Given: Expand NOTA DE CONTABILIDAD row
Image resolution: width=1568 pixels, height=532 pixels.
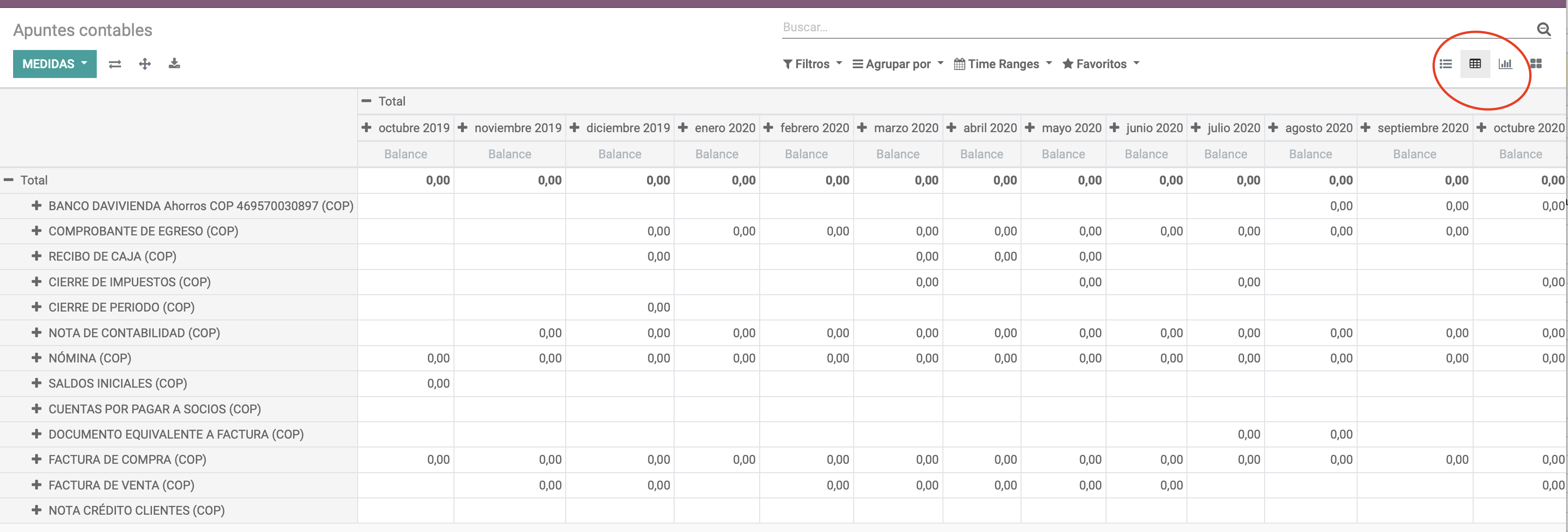Looking at the screenshot, I should 36,333.
